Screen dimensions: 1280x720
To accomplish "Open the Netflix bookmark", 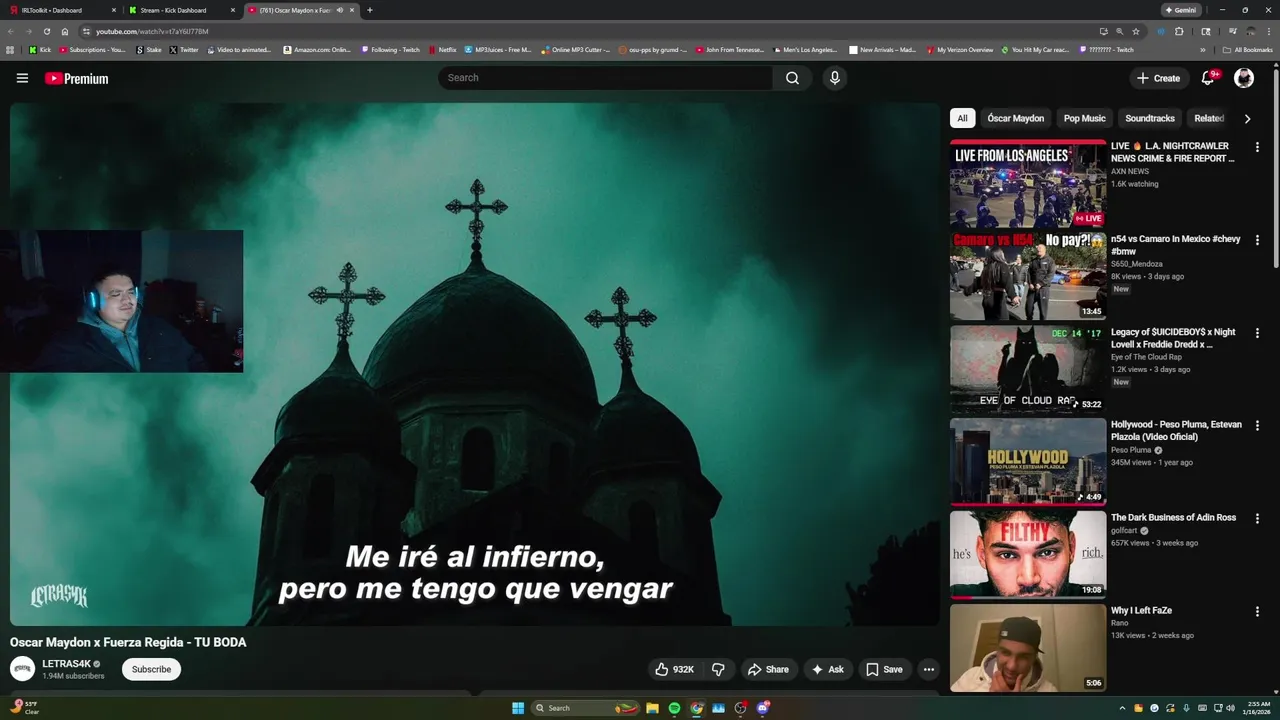I will [x=442, y=49].
